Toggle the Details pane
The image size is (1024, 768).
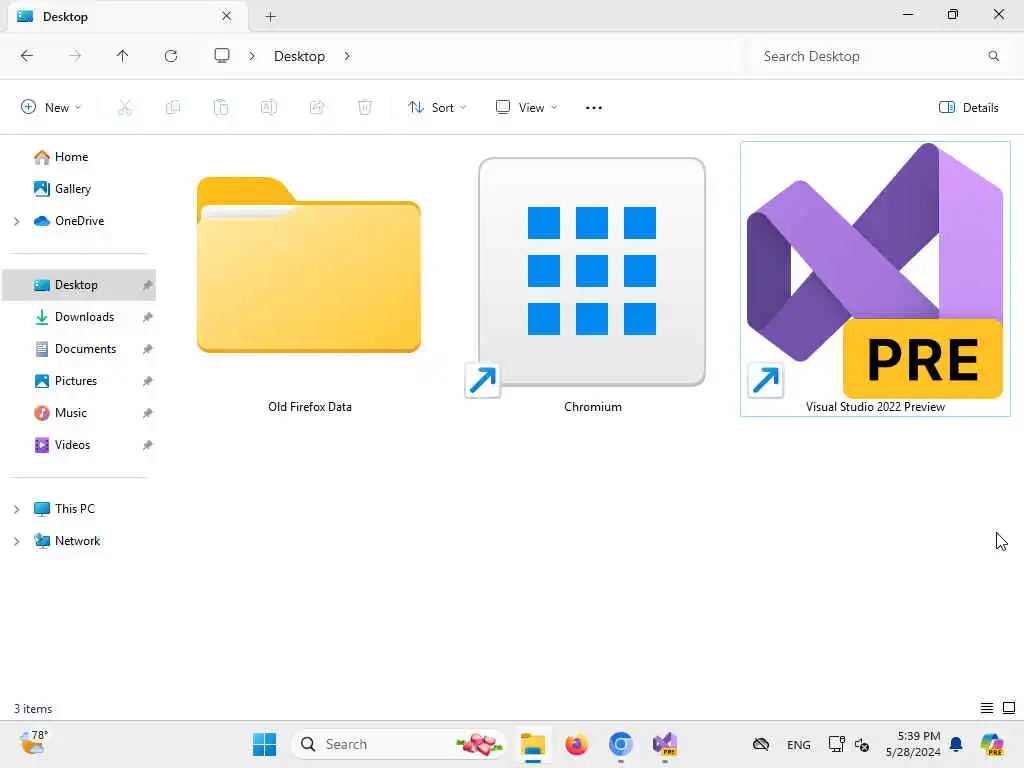click(x=968, y=108)
